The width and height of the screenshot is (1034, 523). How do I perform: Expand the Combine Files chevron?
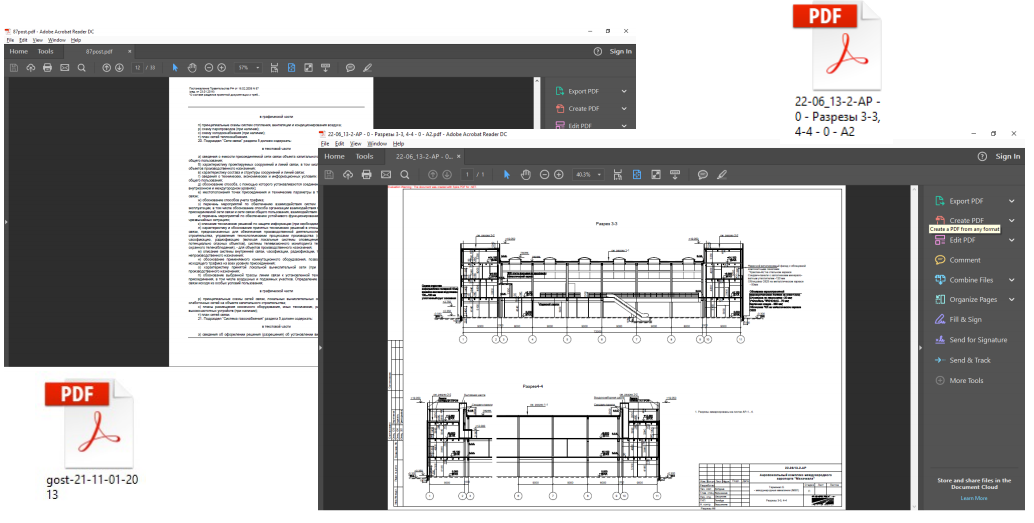(x=1012, y=280)
